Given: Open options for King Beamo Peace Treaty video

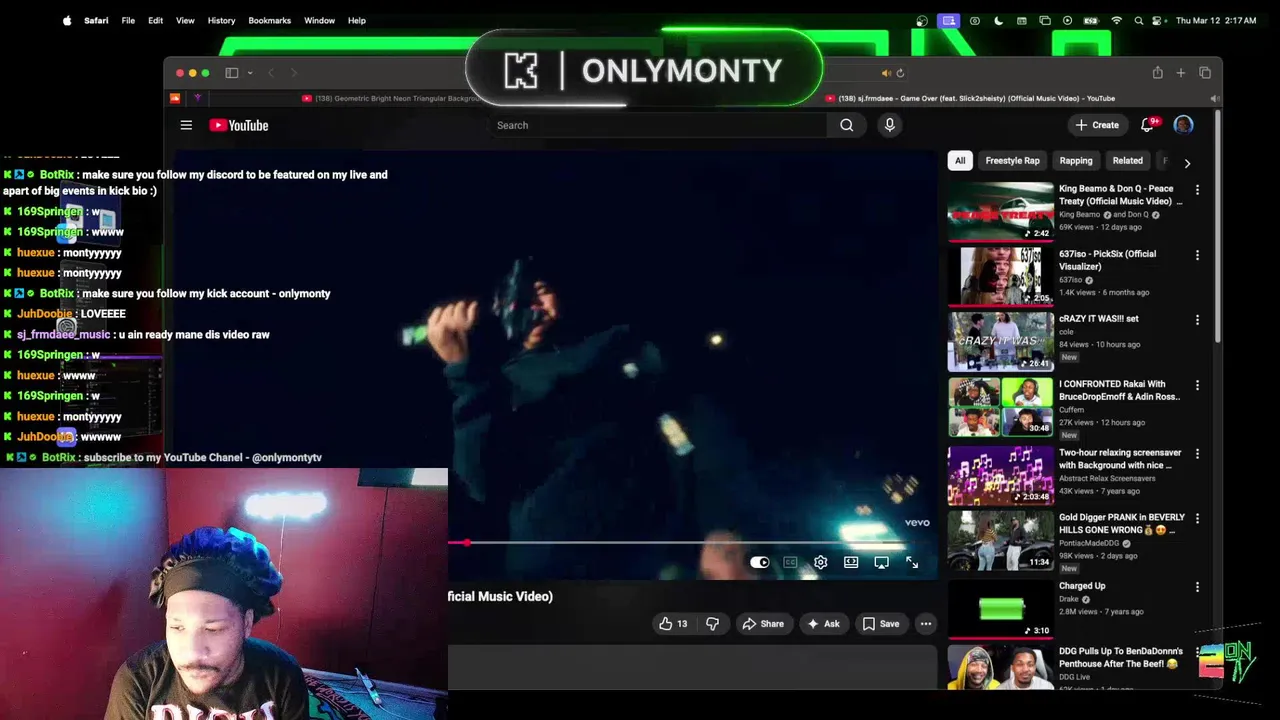Looking at the screenshot, I should (x=1197, y=190).
